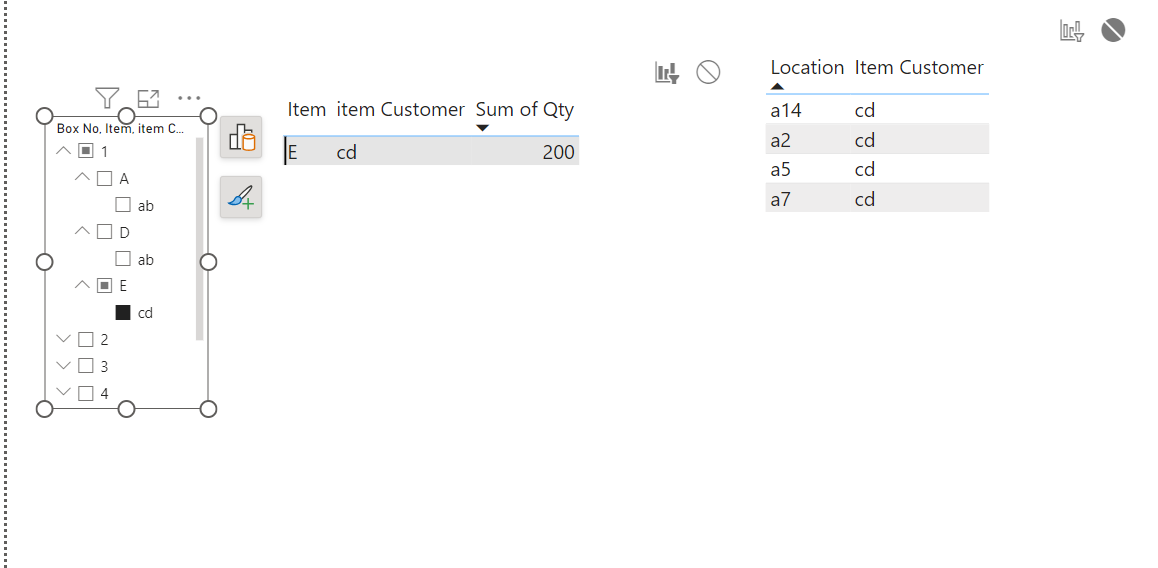Open slicer More options ellipsis
The image size is (1158, 568).
pos(189,97)
